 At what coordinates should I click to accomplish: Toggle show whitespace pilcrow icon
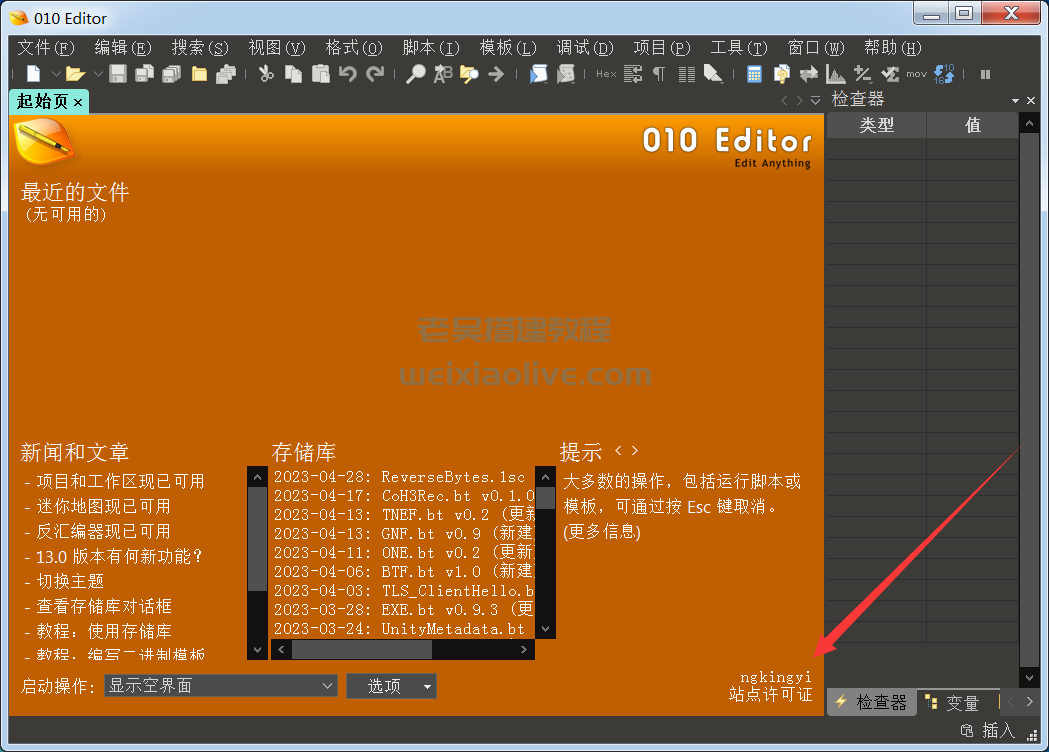tap(659, 74)
